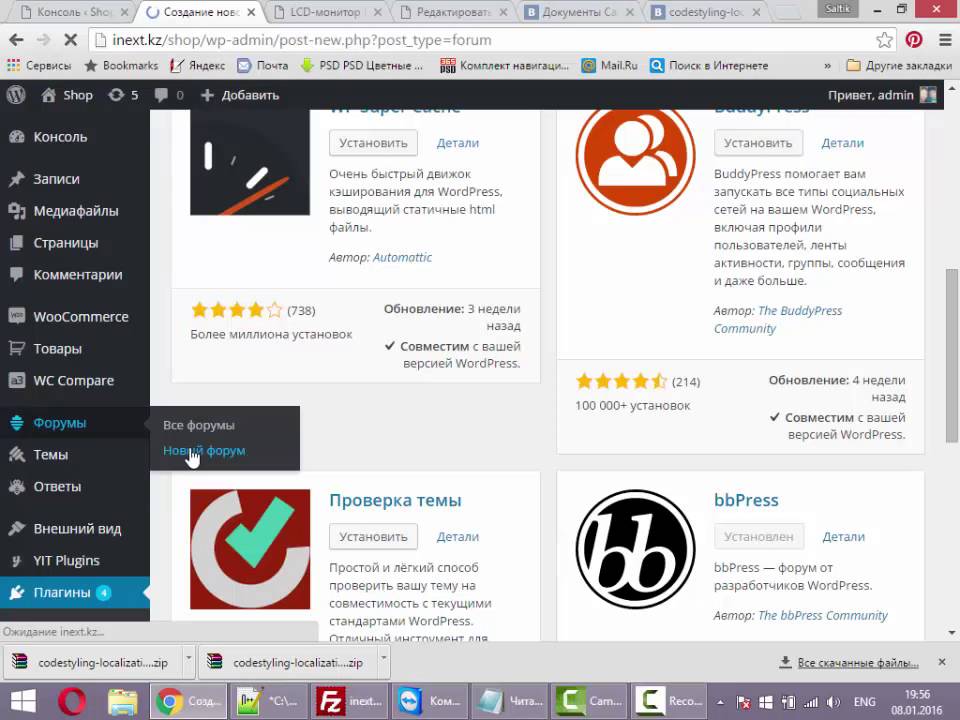This screenshot has height=720, width=960.
Task: Expand first codestyling zip download options arrow
Action: 188,662
